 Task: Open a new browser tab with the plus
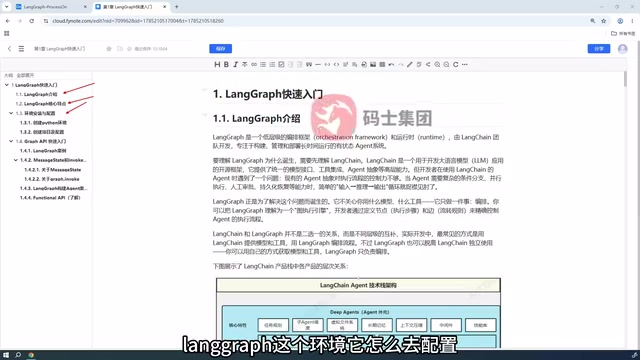pos(176,7)
